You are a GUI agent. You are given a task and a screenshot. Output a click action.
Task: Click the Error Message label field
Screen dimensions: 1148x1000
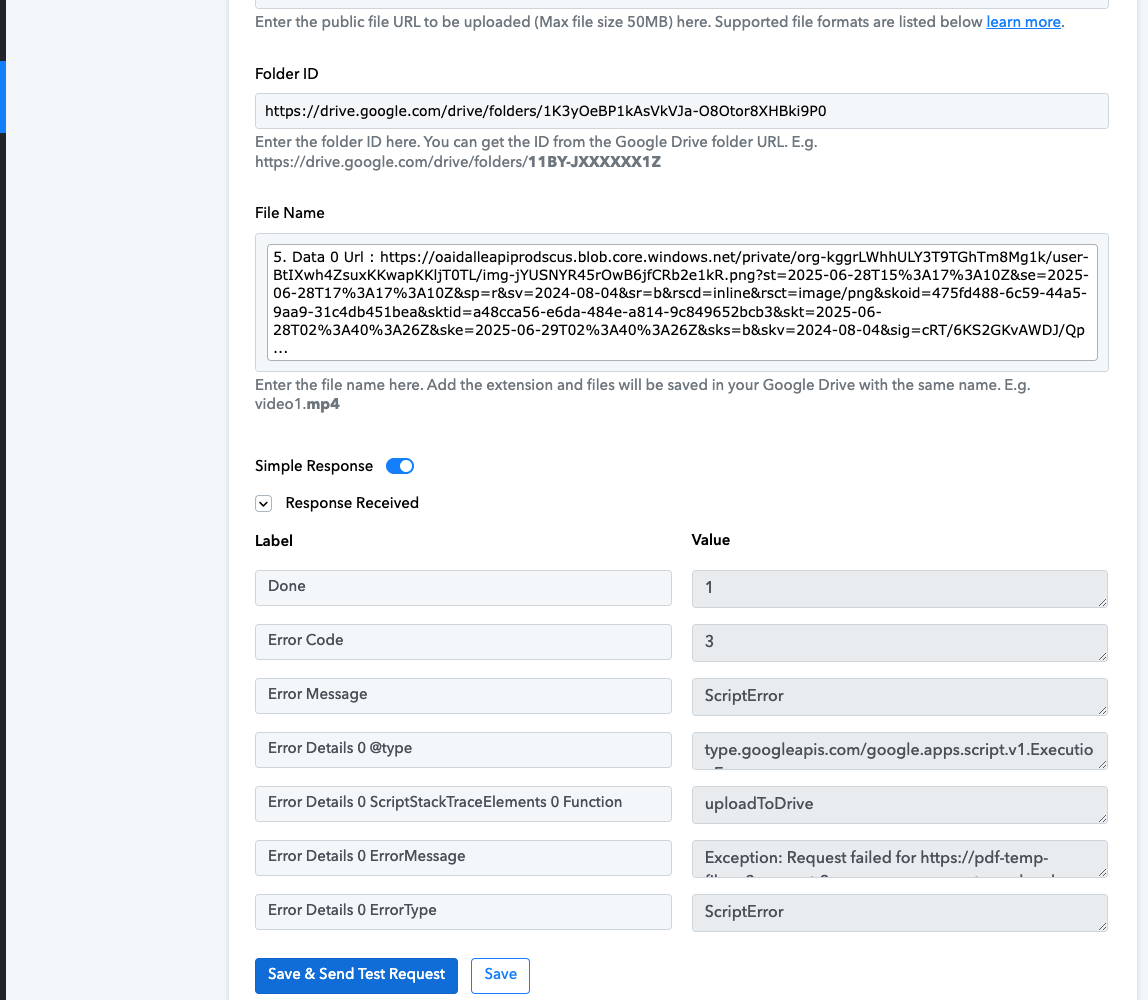tap(463, 695)
